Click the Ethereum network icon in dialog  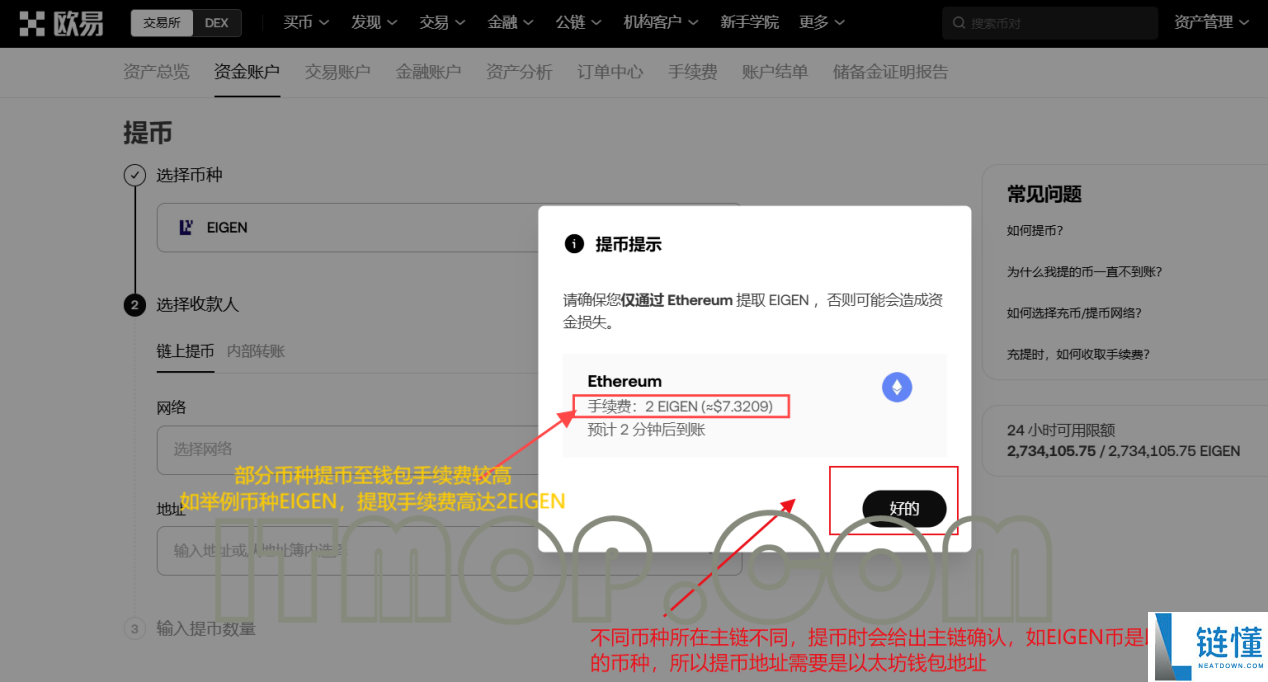click(x=897, y=387)
